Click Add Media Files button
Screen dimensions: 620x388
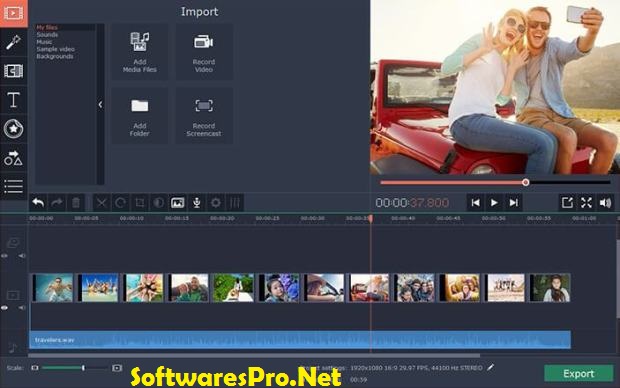pyautogui.click(x=140, y=52)
